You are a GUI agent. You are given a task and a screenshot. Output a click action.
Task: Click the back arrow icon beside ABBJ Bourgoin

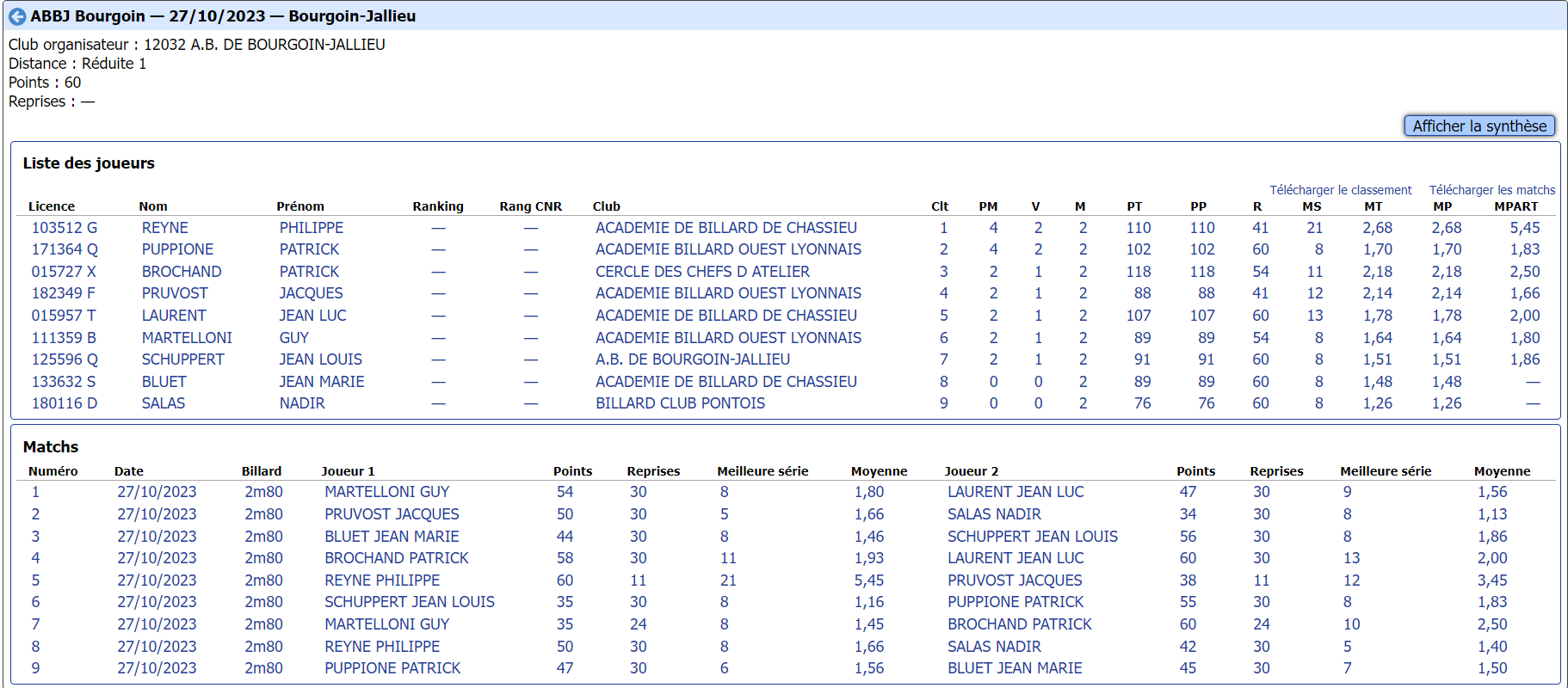pos(17,16)
